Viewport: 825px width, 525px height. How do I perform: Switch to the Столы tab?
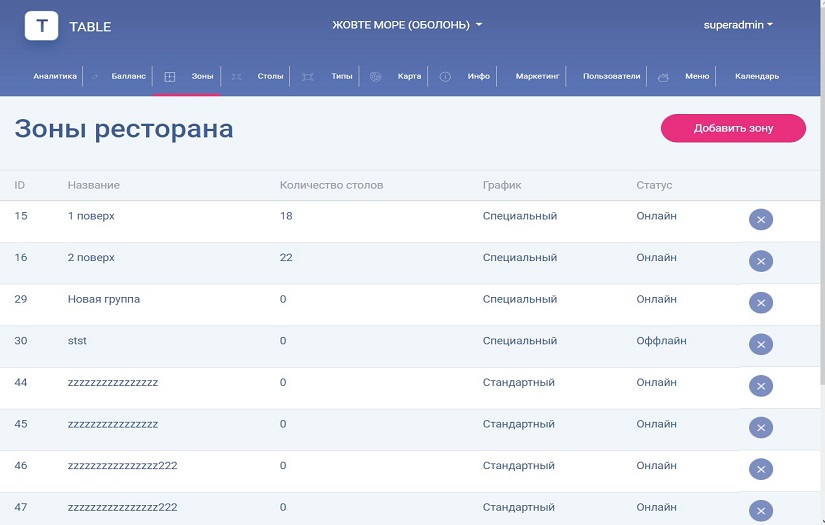[x=270, y=76]
